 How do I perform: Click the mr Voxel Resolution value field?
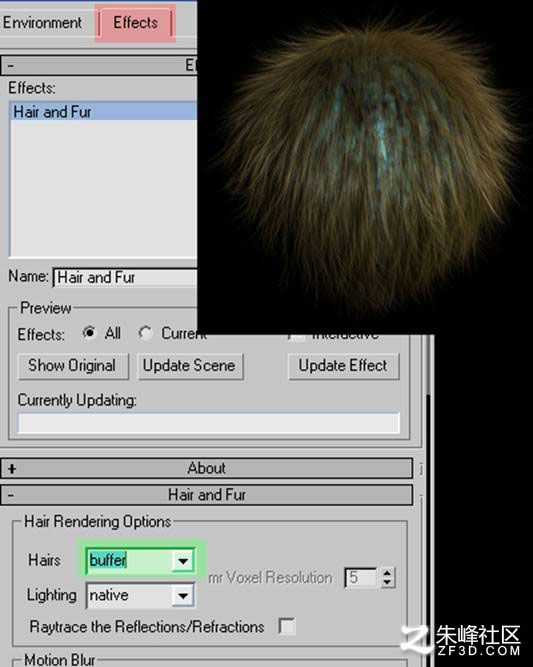click(361, 578)
